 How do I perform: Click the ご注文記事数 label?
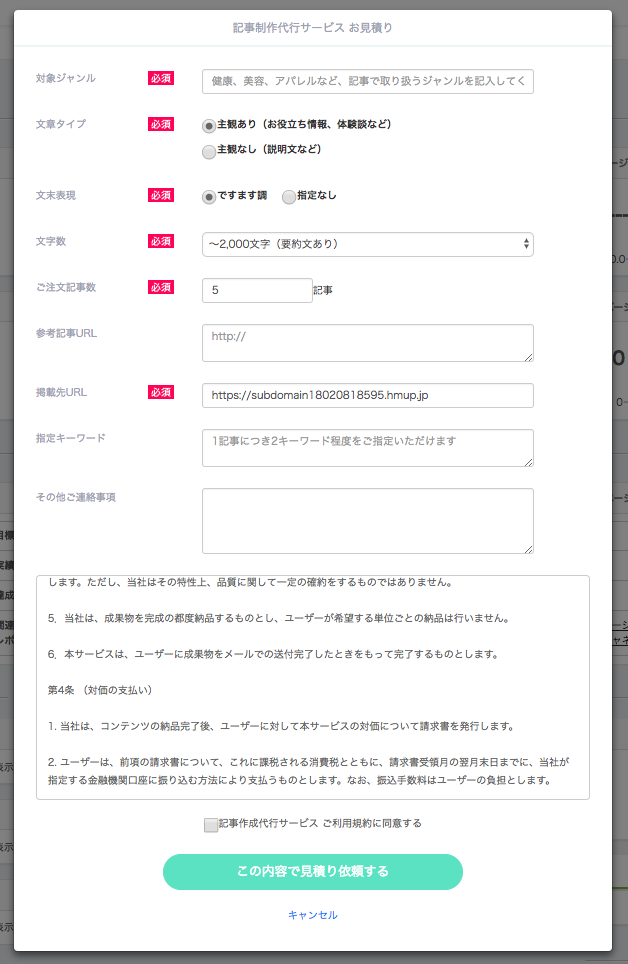click(x=66, y=287)
